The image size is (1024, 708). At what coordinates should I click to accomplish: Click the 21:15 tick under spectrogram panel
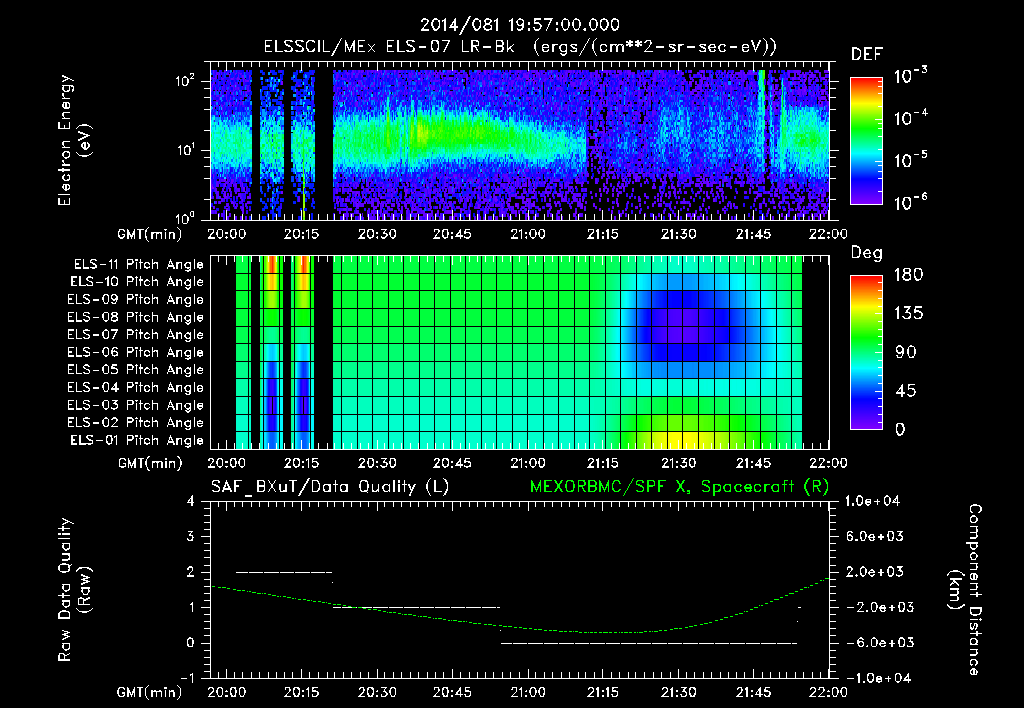pyautogui.click(x=603, y=234)
